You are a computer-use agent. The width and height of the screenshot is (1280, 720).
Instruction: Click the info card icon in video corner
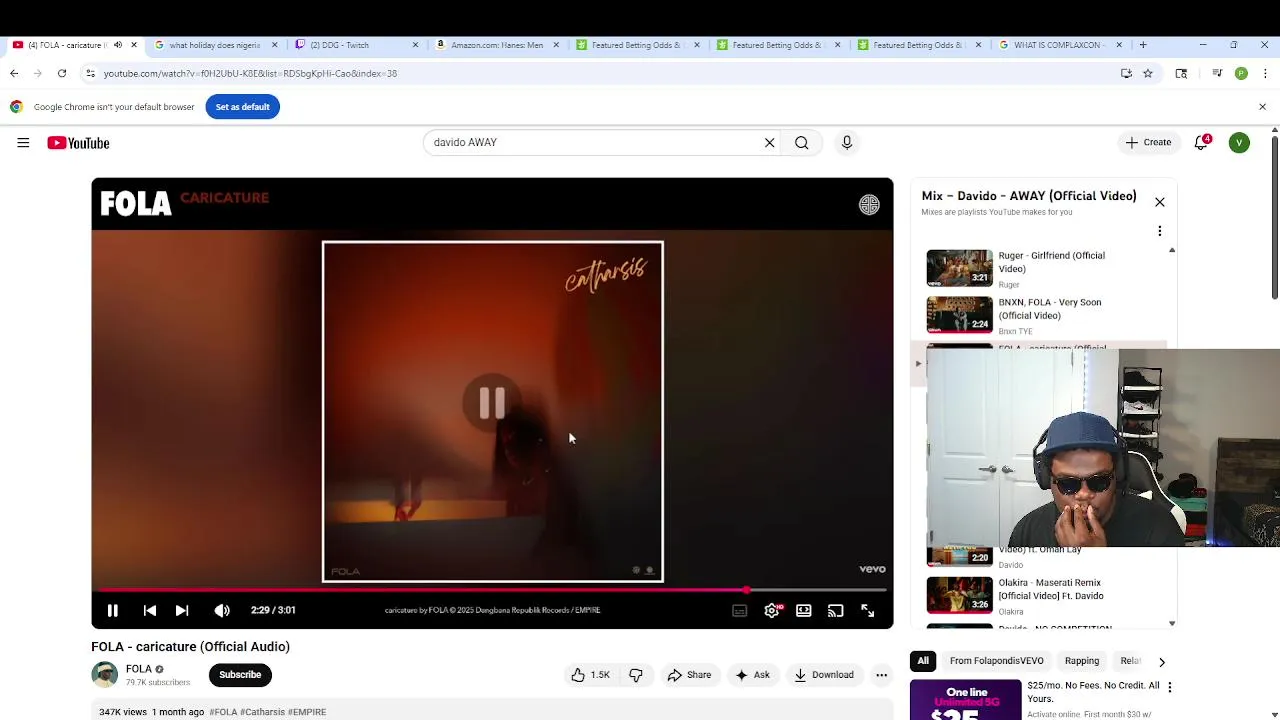coord(869,205)
